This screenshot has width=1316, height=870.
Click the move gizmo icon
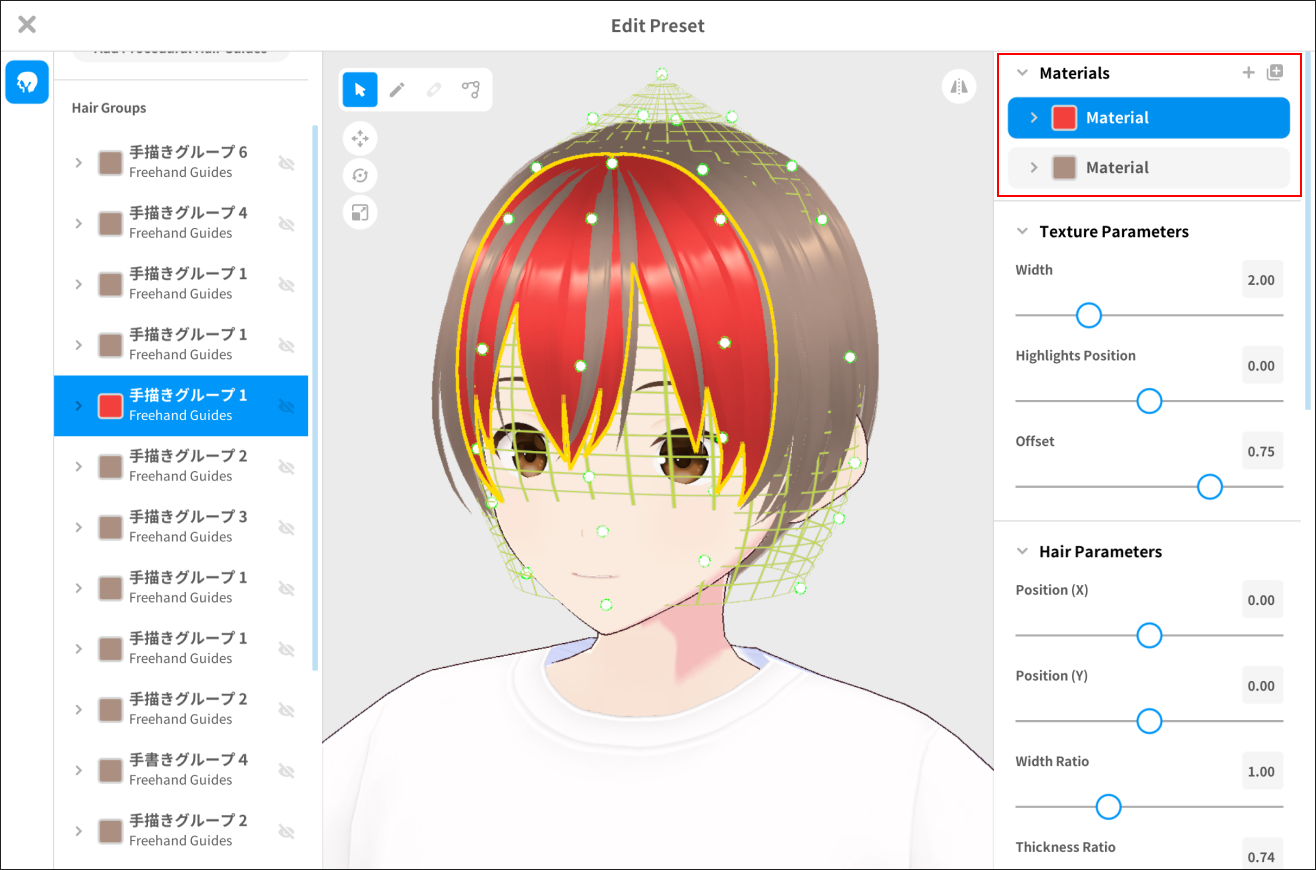360,138
